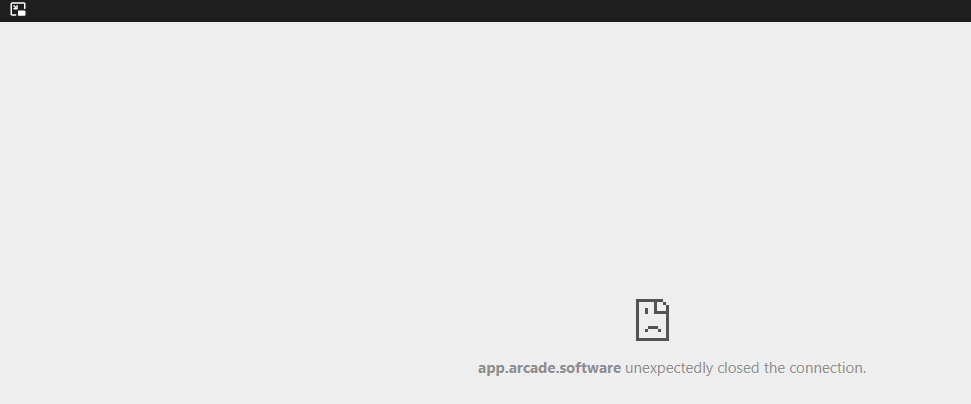The width and height of the screenshot is (971, 404).
Task: Click the 'unexpectedly closed the connection' message
Action: 746,368
